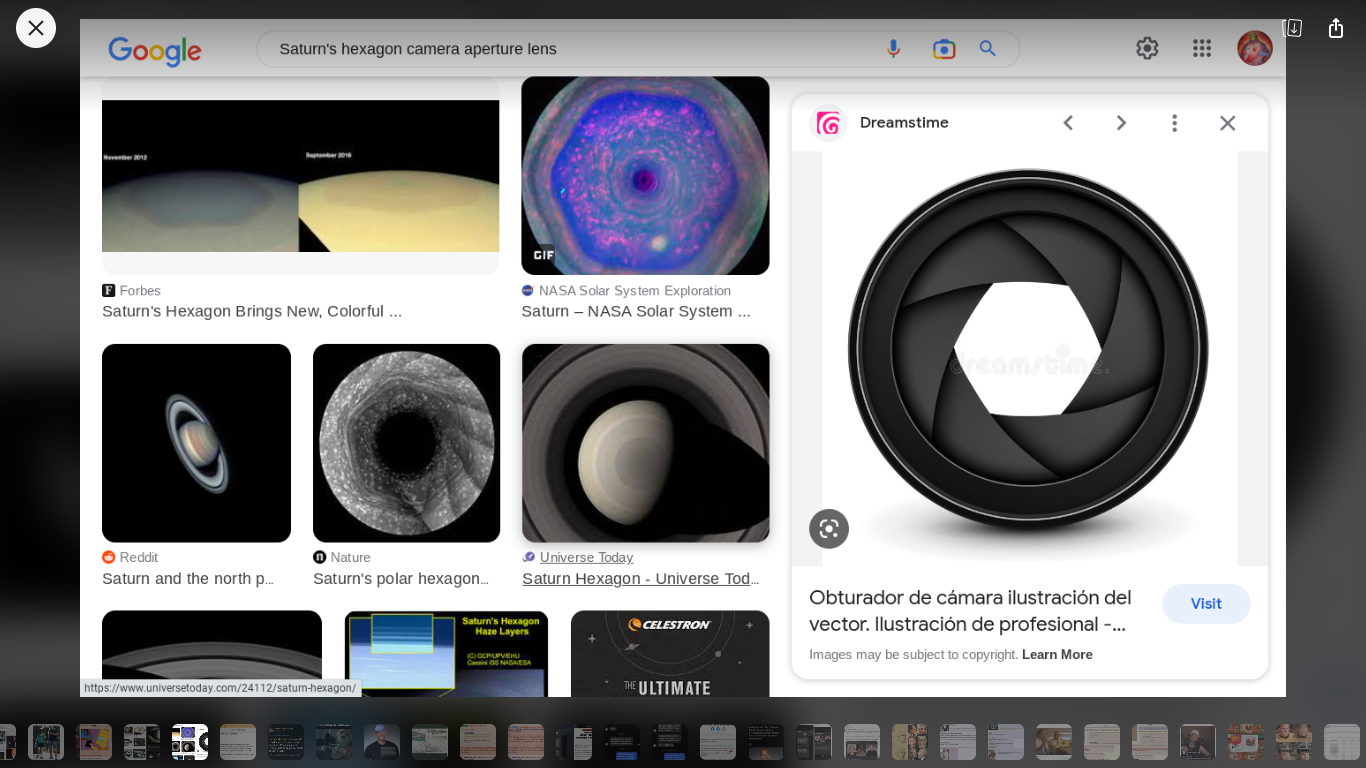Open Saturn's polar hexagon… result title
1366x768 pixels.
coord(401,579)
